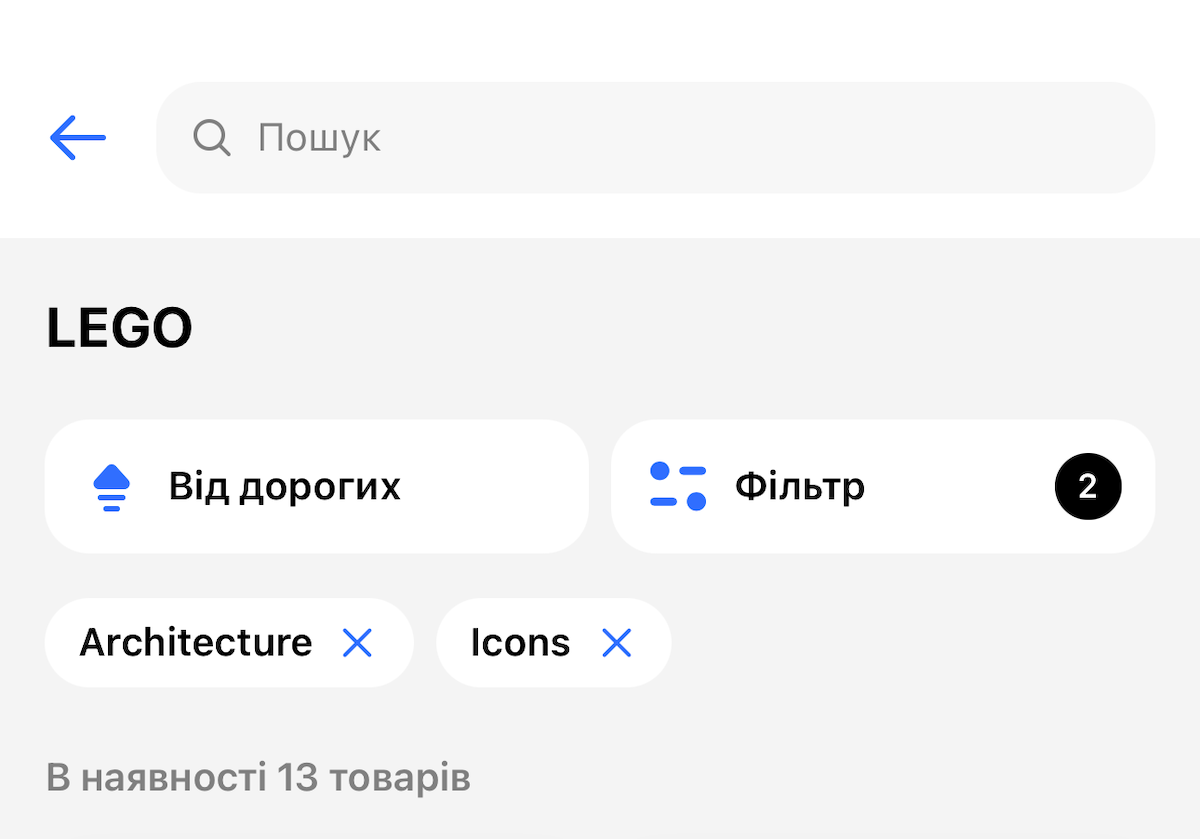Click the LEGO category heading
1200x839 pixels.
pos(119,329)
